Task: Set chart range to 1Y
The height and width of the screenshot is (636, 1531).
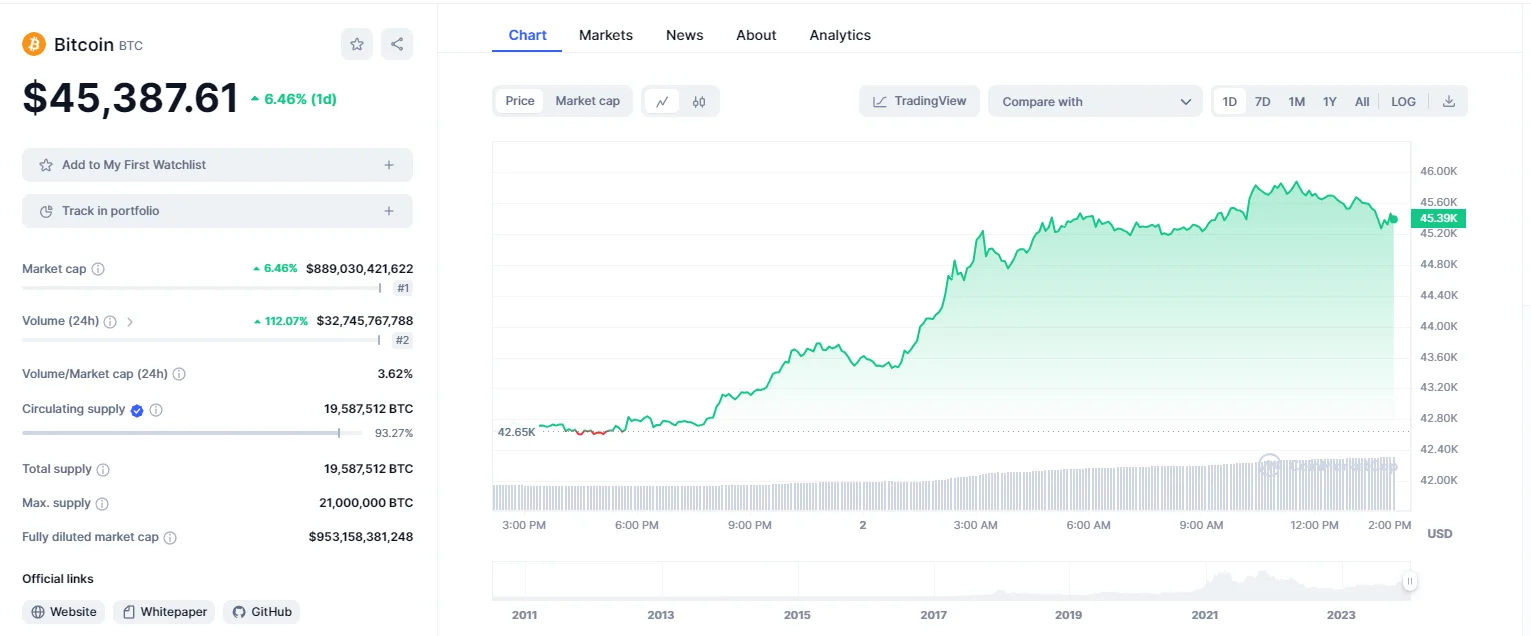Action: pyautogui.click(x=1330, y=101)
